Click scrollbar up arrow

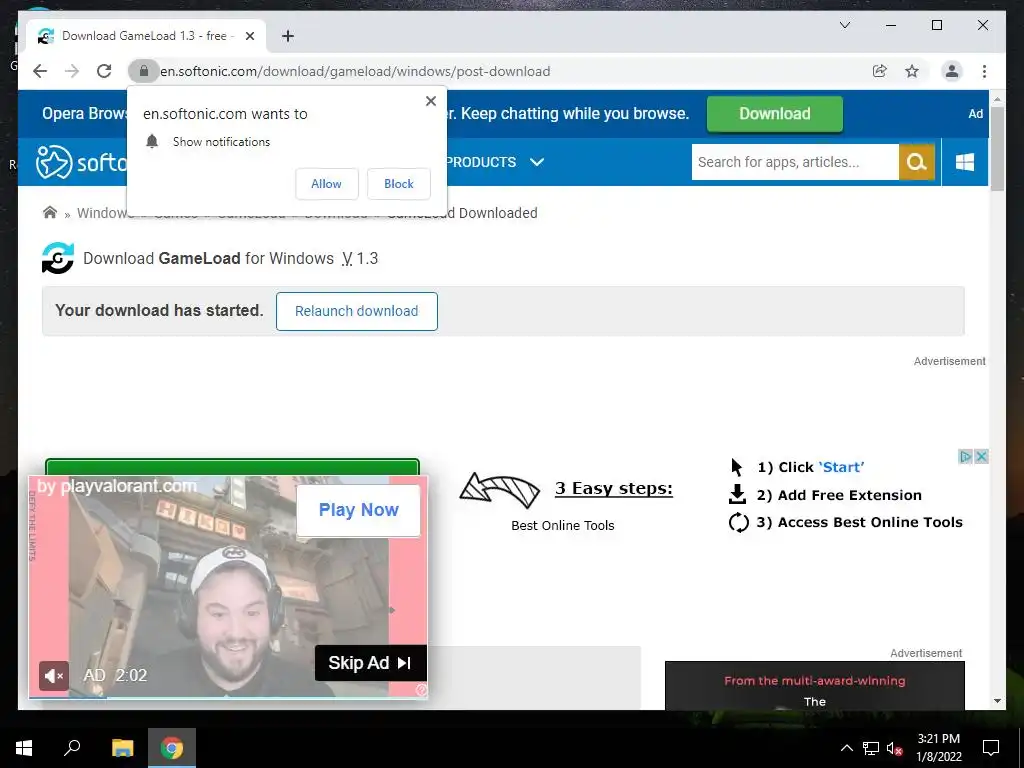pos(997,99)
